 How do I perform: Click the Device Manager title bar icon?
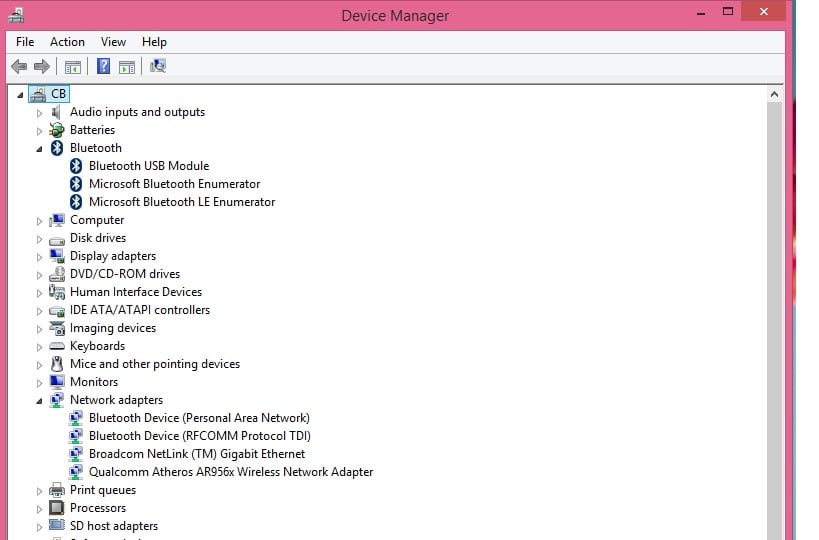(x=16, y=16)
